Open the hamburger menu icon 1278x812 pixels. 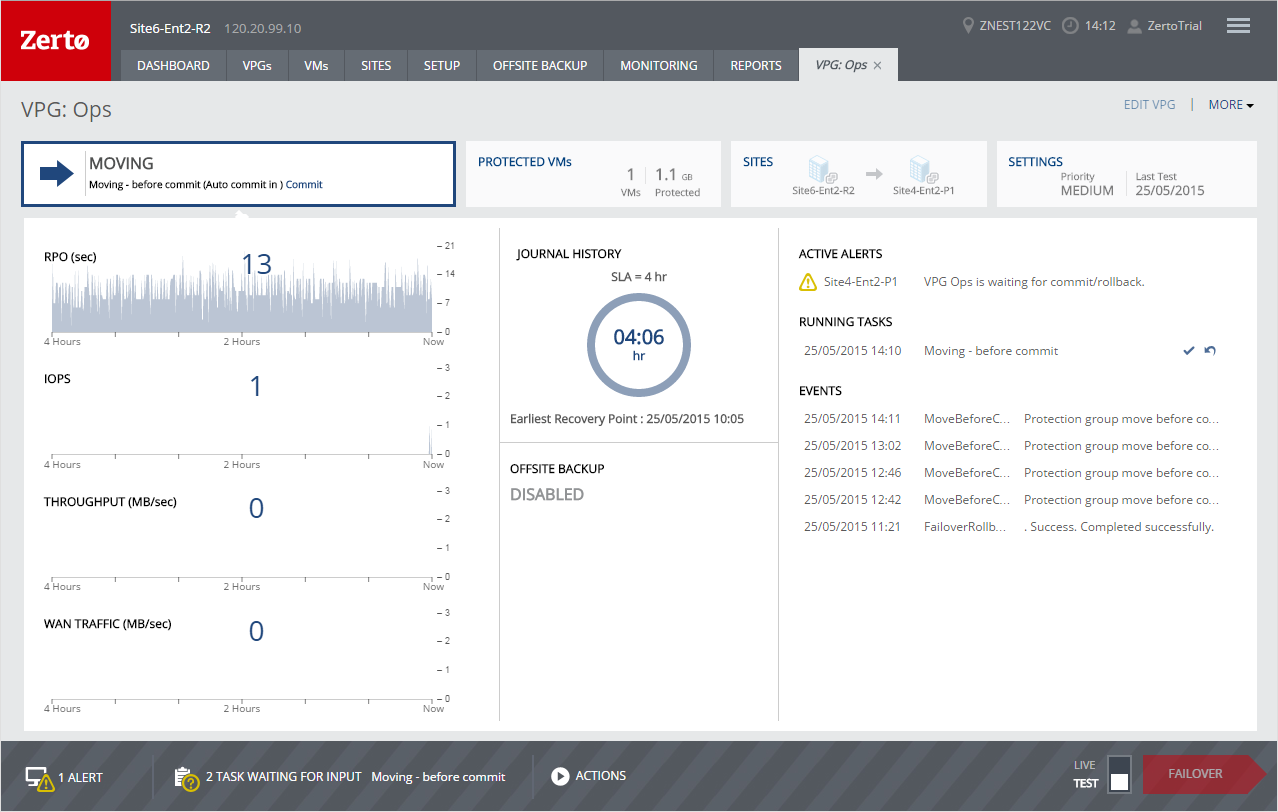(1238, 26)
